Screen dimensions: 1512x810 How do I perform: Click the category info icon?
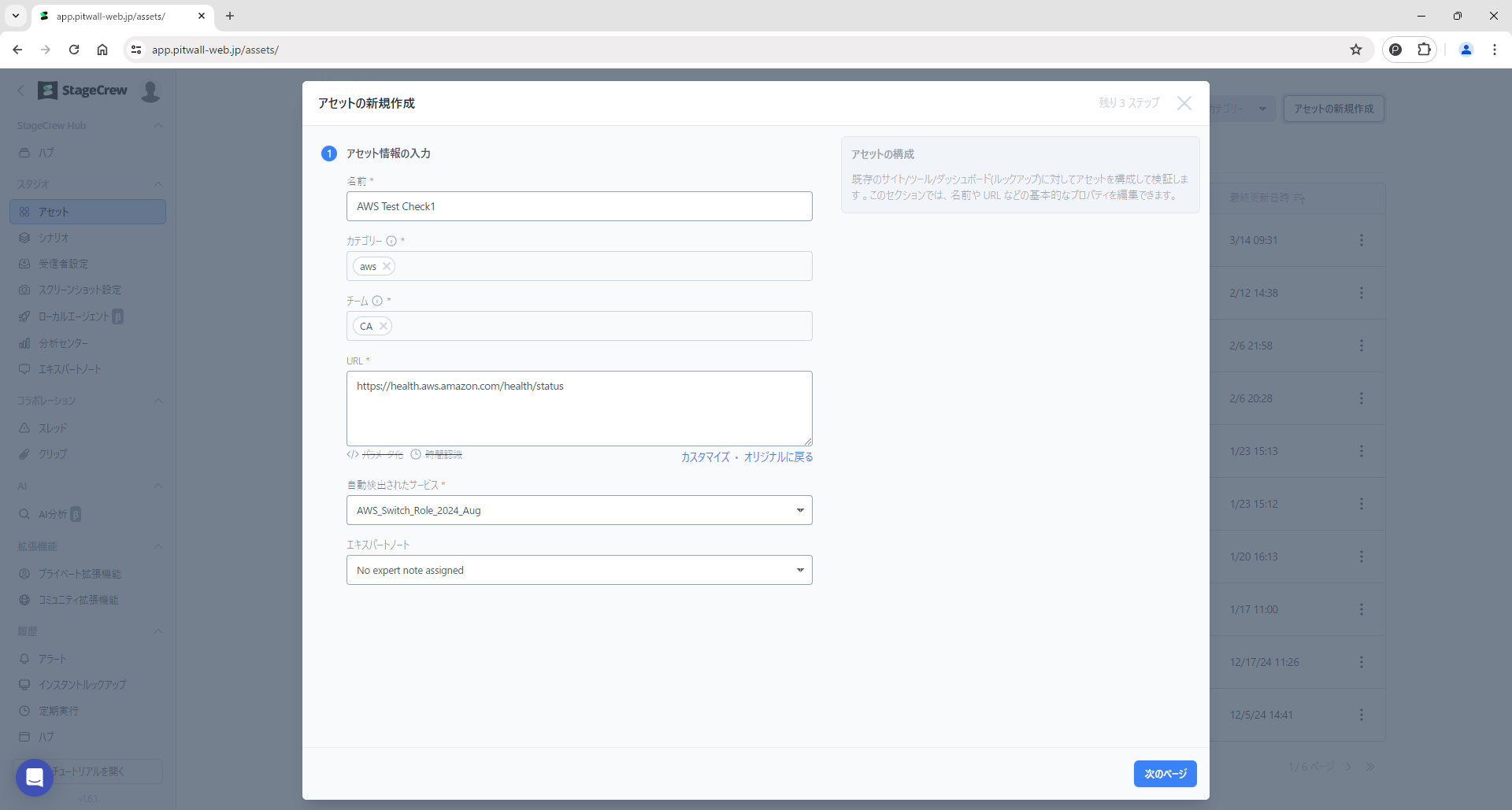point(391,241)
